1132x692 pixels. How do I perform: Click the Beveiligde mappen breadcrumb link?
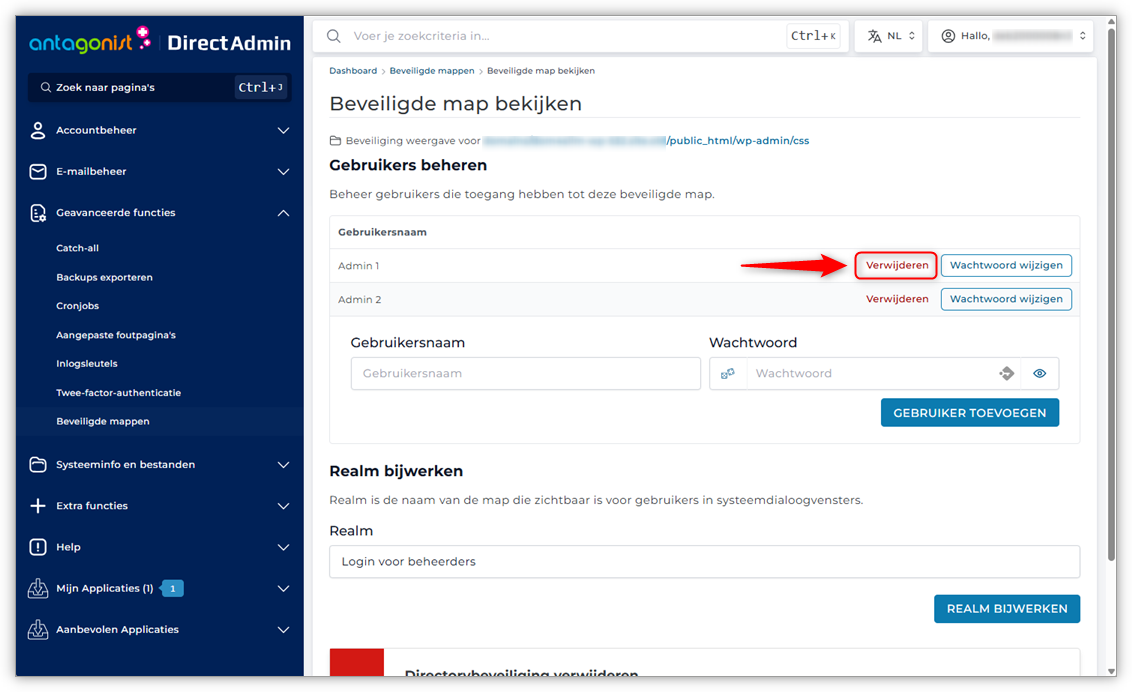(432, 71)
